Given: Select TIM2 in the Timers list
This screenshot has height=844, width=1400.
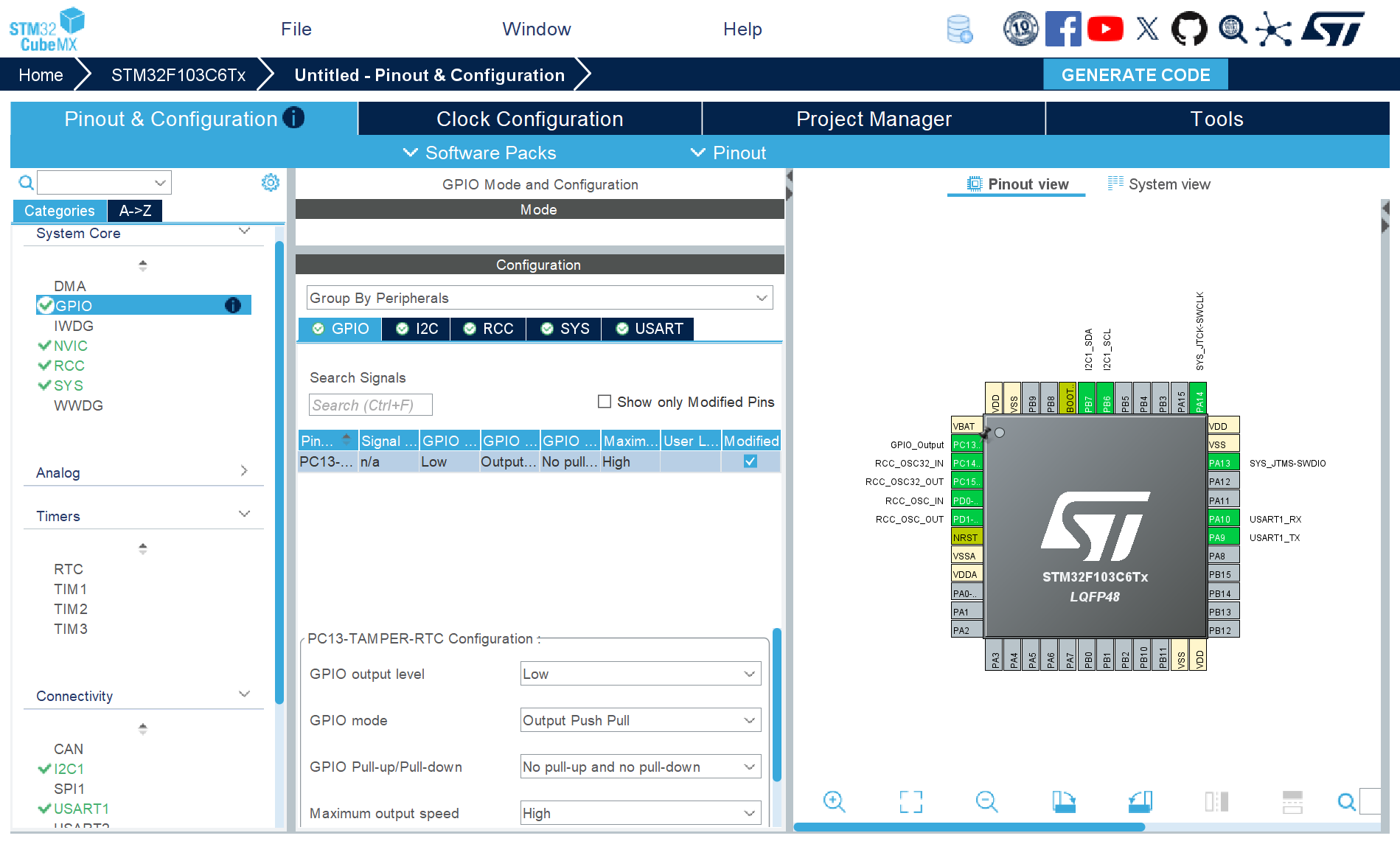Looking at the screenshot, I should click(x=71, y=609).
